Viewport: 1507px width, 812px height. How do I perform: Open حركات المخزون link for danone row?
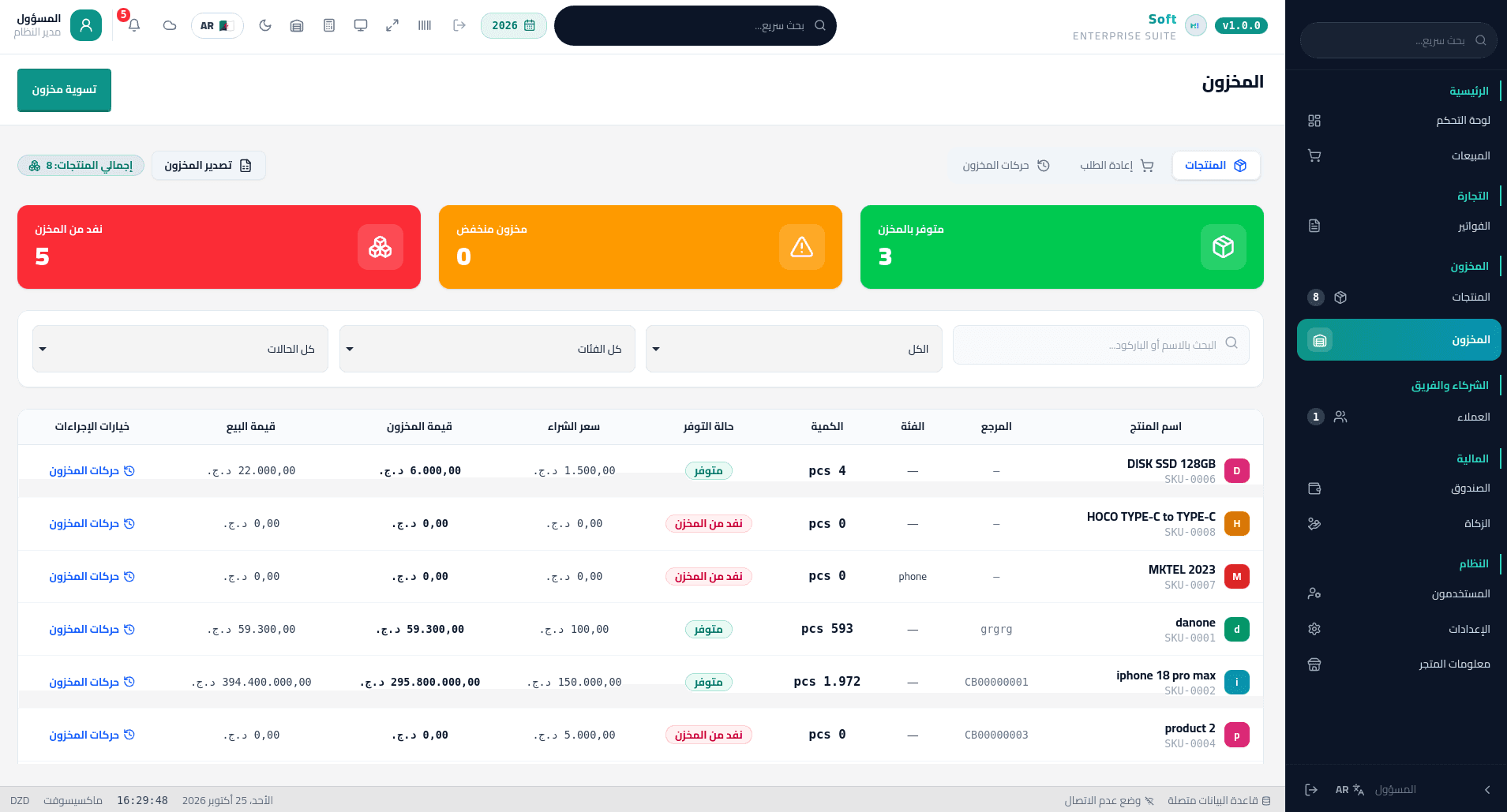(92, 630)
